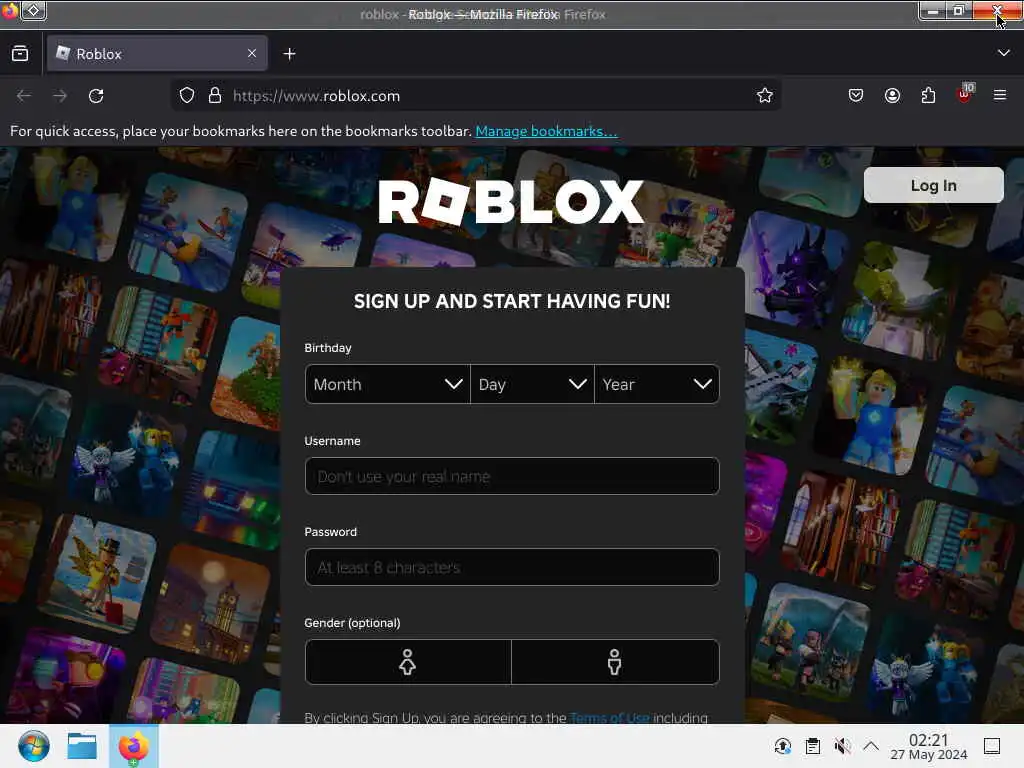Click the Log In button
Image resolution: width=1024 pixels, height=768 pixels.
(933, 185)
